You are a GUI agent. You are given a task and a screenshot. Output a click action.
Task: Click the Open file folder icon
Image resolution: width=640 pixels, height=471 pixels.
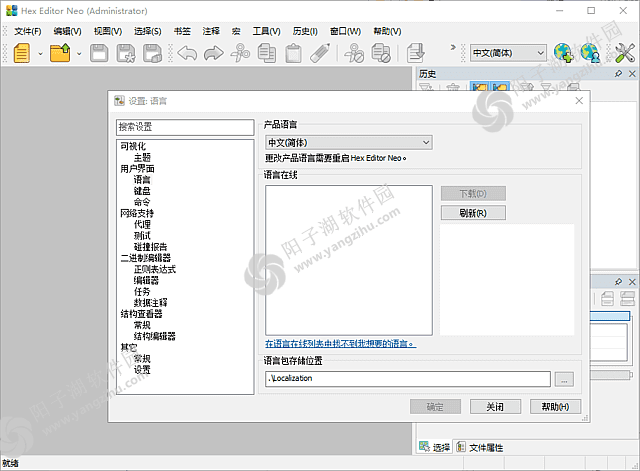[x=60, y=53]
